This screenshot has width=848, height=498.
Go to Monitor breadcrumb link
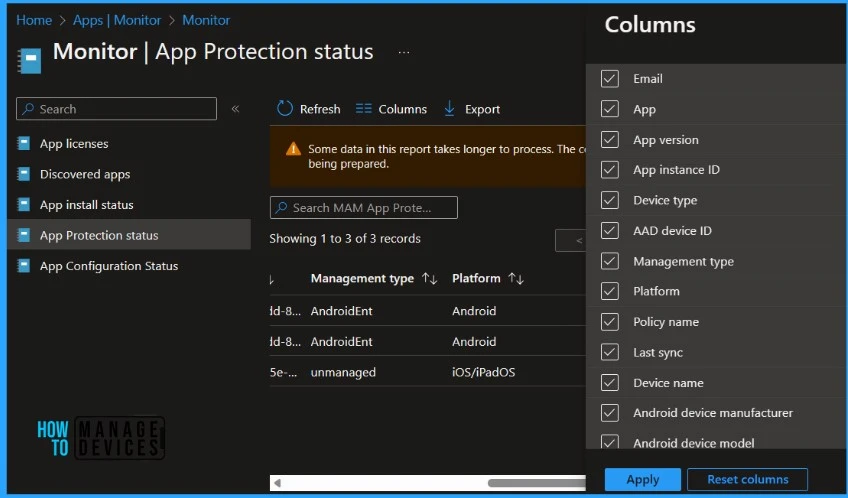pyautogui.click(x=206, y=20)
